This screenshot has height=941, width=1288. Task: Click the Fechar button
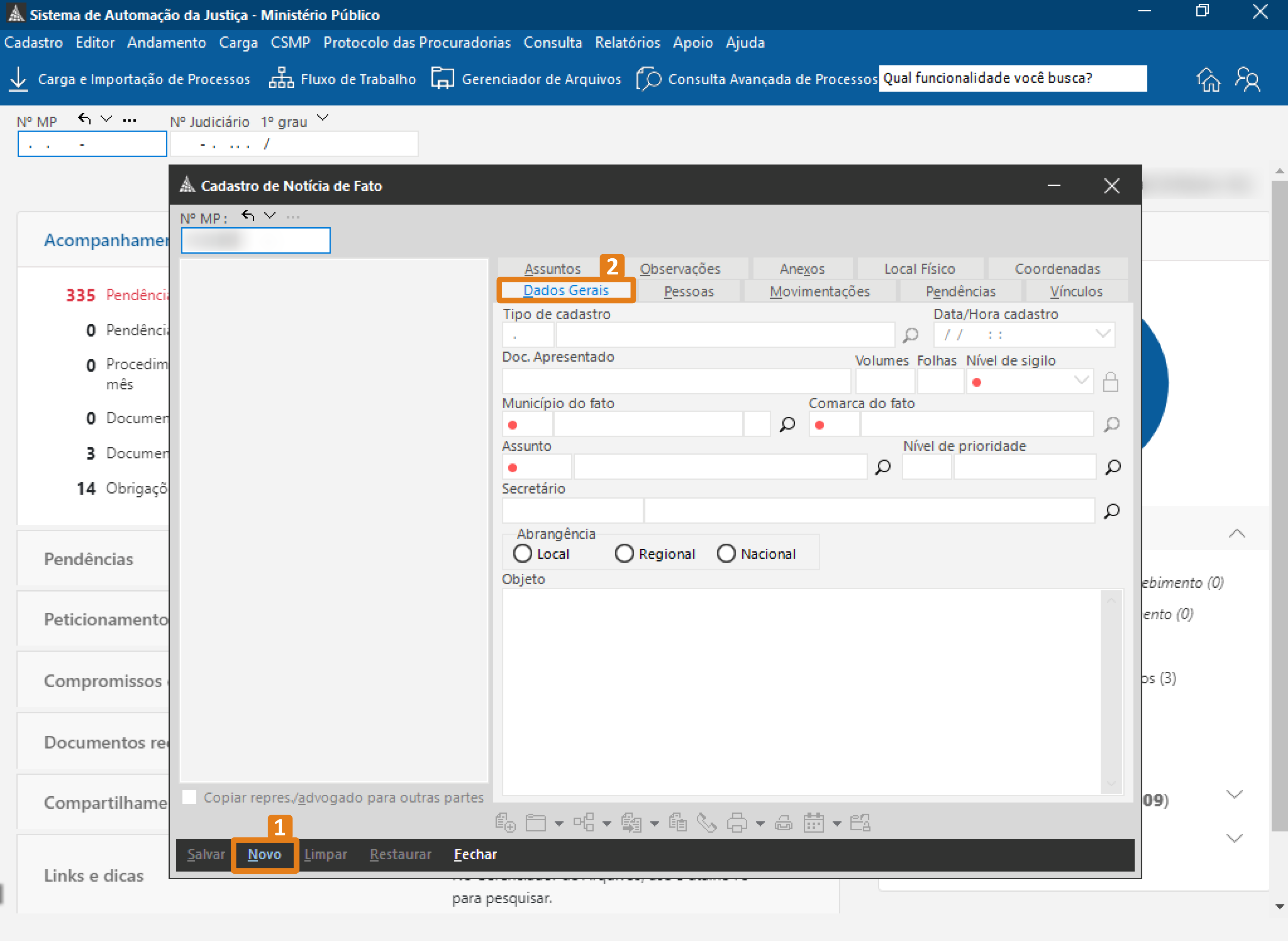coord(475,854)
